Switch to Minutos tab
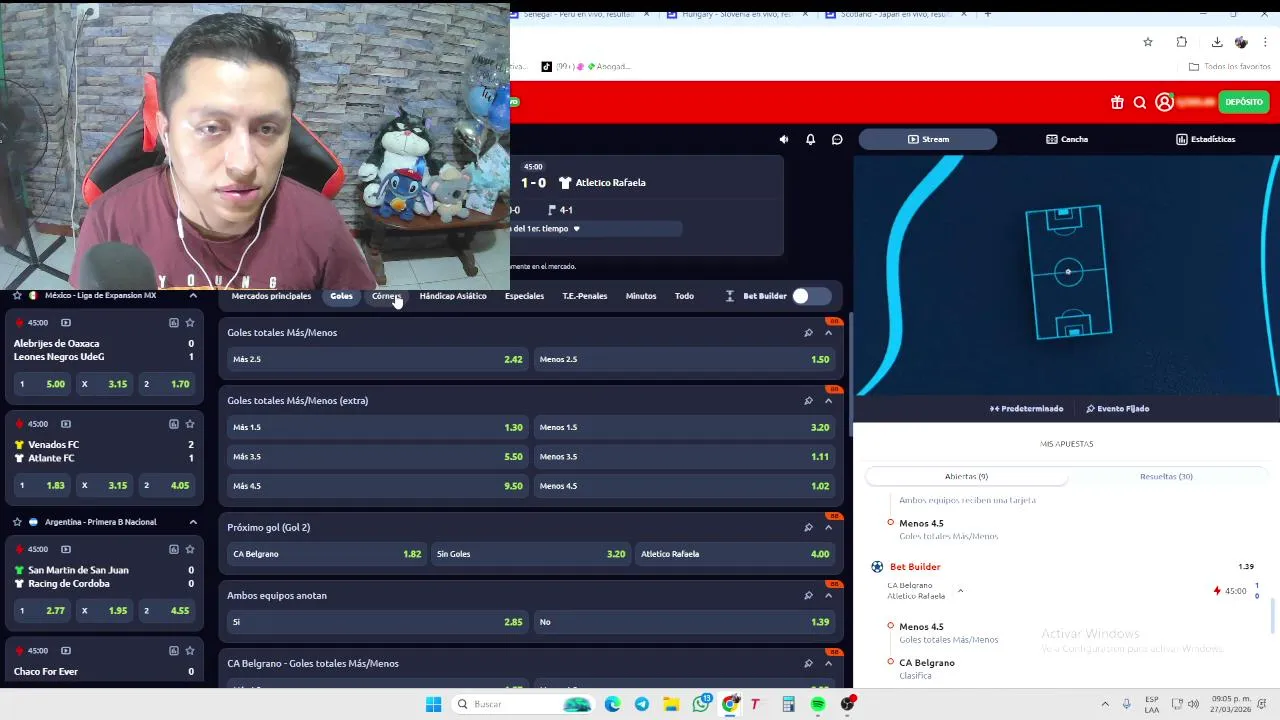This screenshot has width=1280, height=720. (x=641, y=296)
